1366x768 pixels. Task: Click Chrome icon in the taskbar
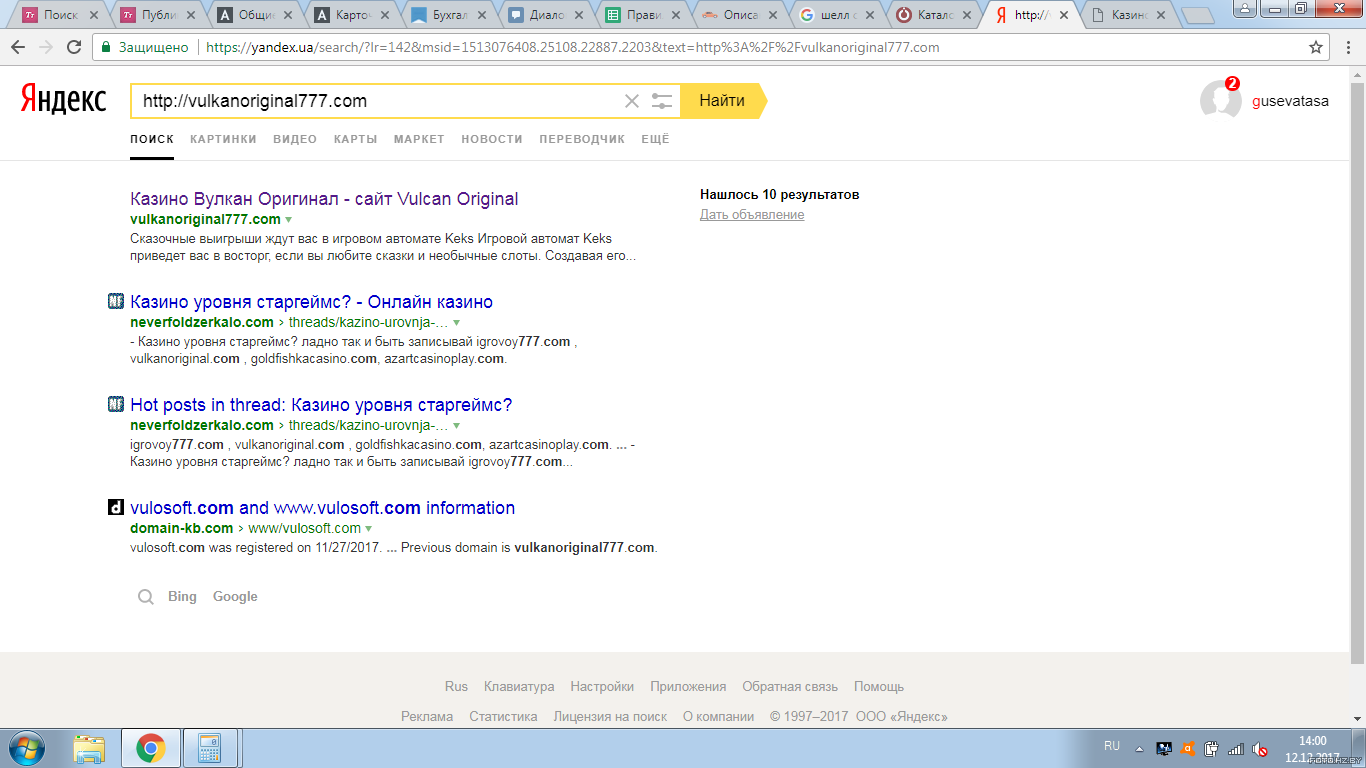[150, 748]
